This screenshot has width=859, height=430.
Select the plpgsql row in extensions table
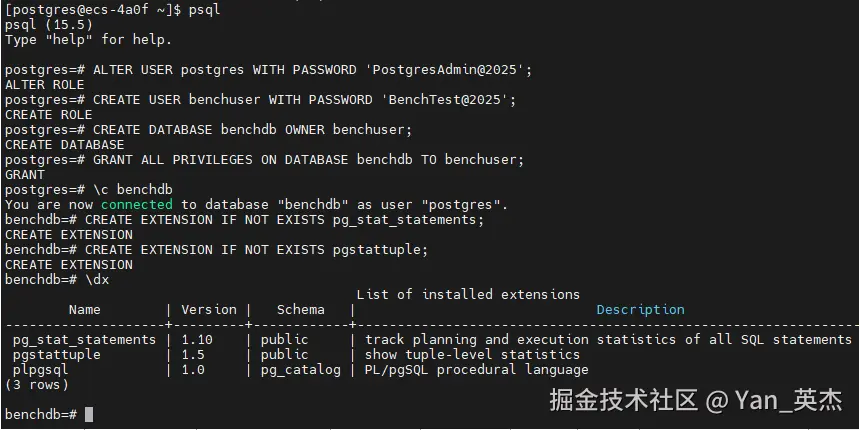point(44,369)
